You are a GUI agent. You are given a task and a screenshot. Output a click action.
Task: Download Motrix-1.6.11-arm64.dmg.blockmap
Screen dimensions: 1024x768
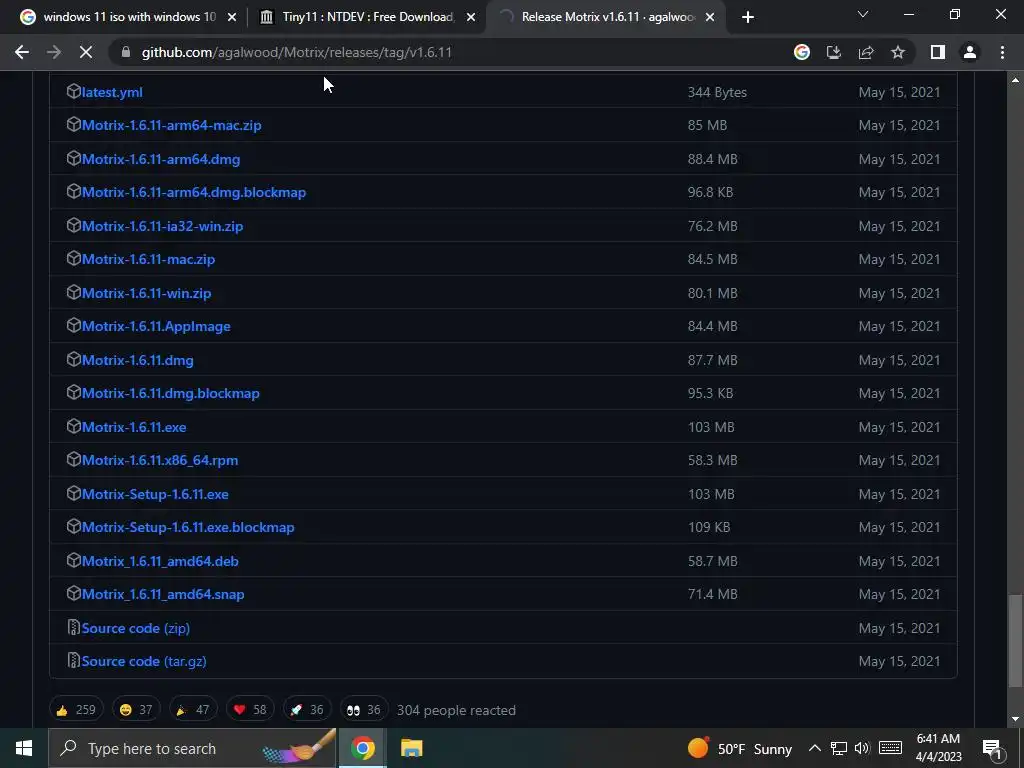(194, 192)
